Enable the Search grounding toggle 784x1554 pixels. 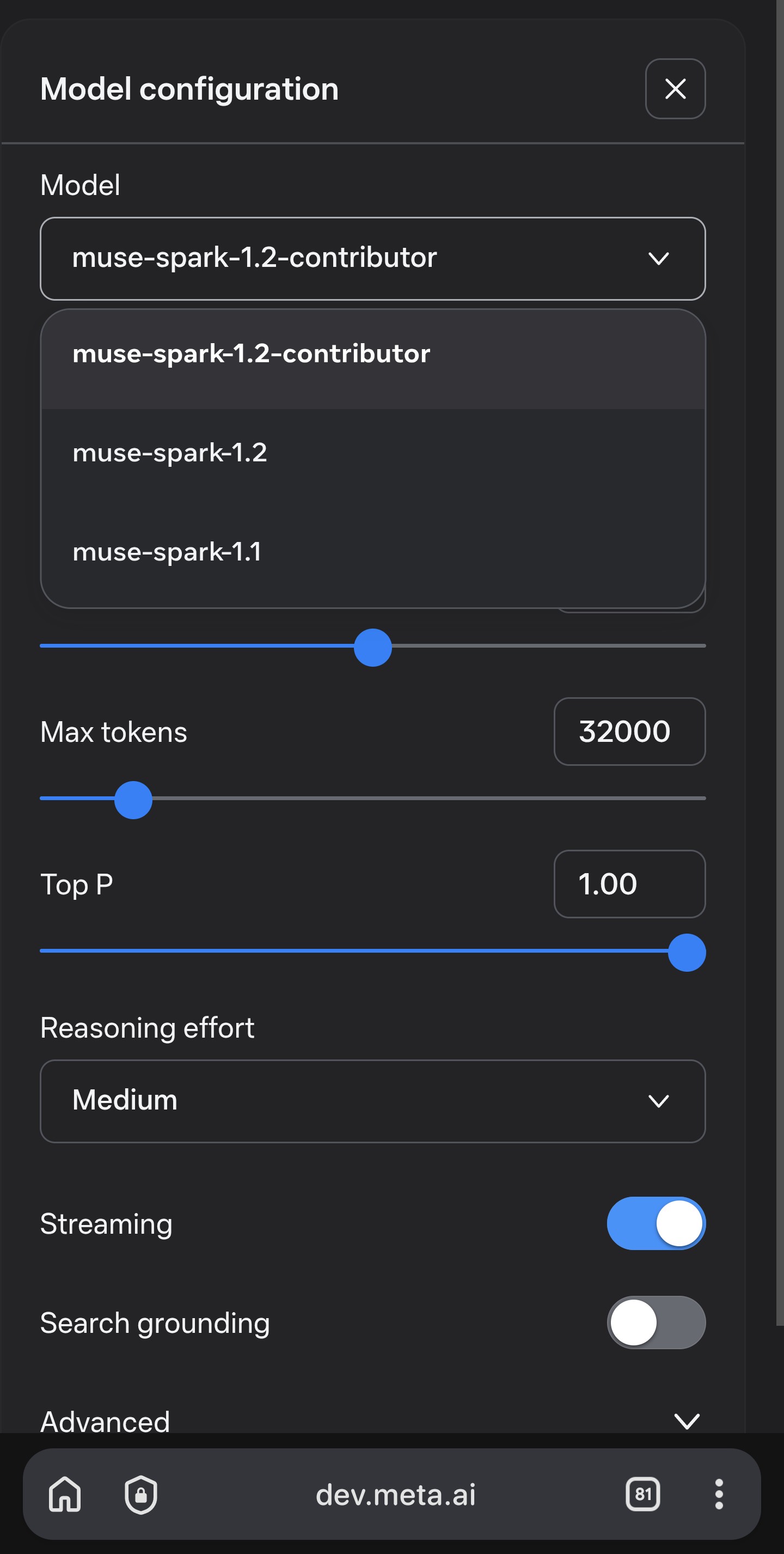[656, 1323]
